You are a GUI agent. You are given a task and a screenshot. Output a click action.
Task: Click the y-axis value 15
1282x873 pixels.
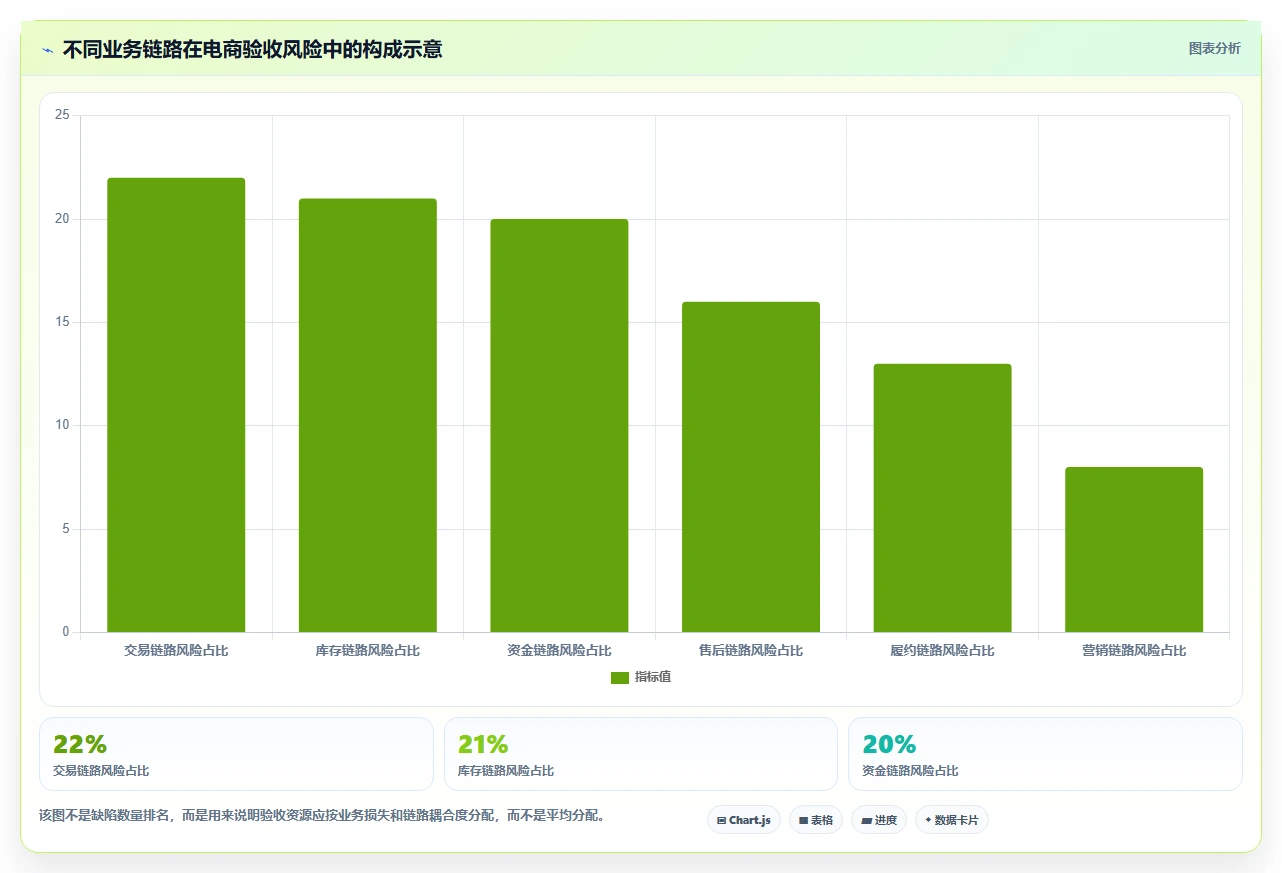click(x=62, y=322)
